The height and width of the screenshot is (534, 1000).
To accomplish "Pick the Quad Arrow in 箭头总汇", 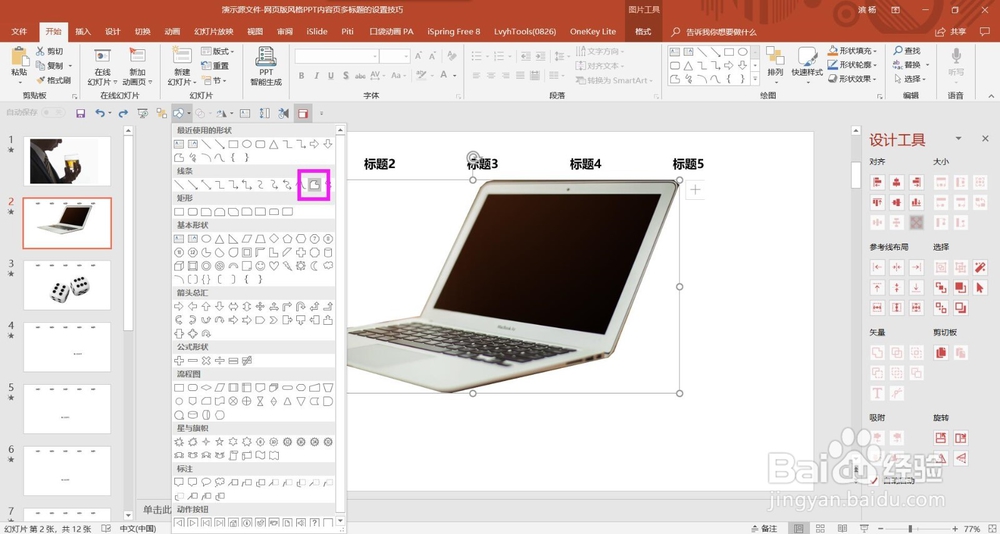I will point(260,306).
